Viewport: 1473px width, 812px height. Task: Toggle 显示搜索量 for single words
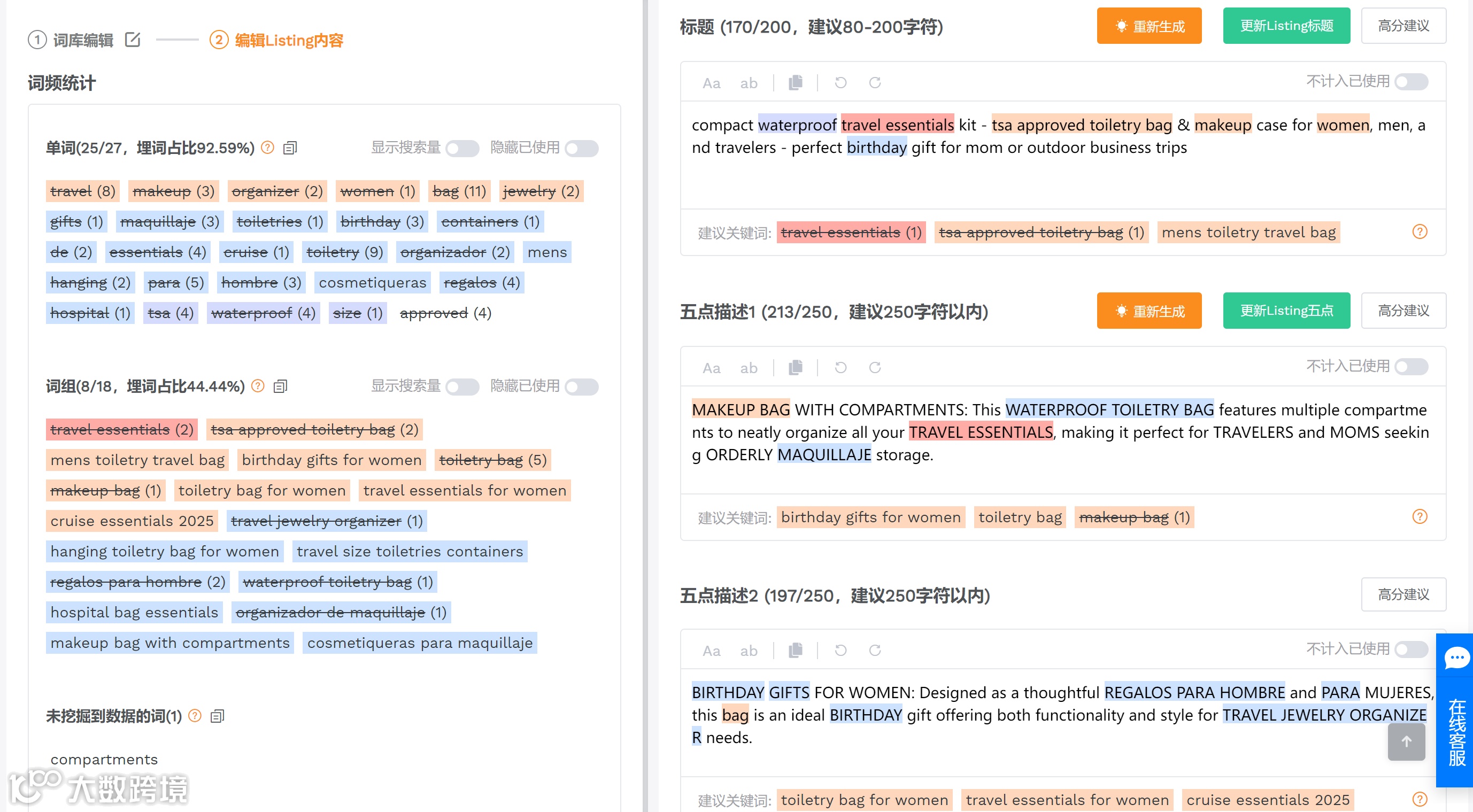click(x=462, y=149)
